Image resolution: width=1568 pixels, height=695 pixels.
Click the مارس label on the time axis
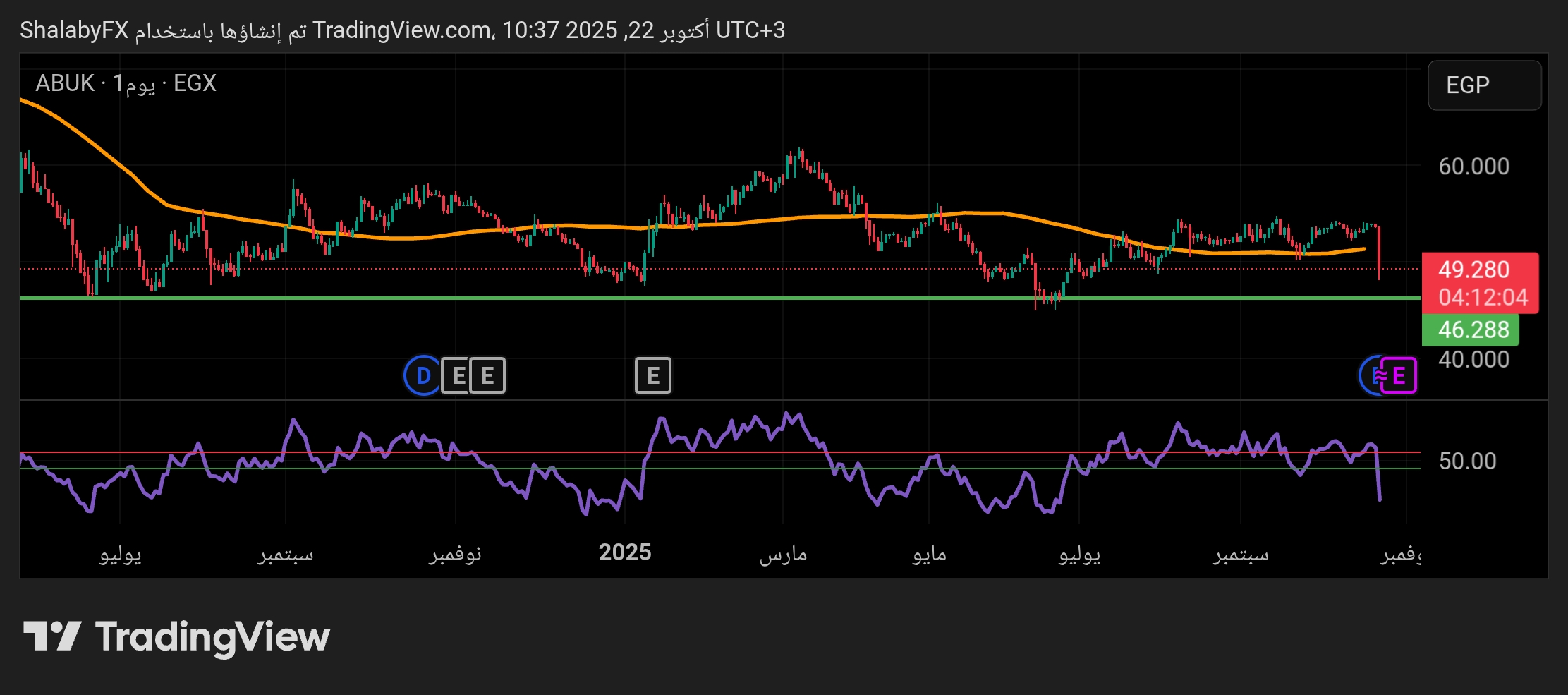[x=783, y=554]
